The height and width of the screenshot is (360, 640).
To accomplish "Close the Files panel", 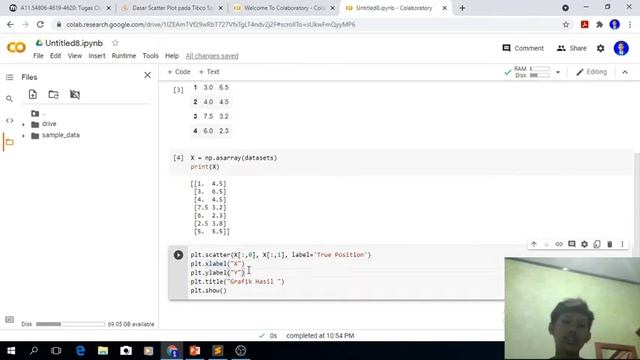I will (147, 76).
